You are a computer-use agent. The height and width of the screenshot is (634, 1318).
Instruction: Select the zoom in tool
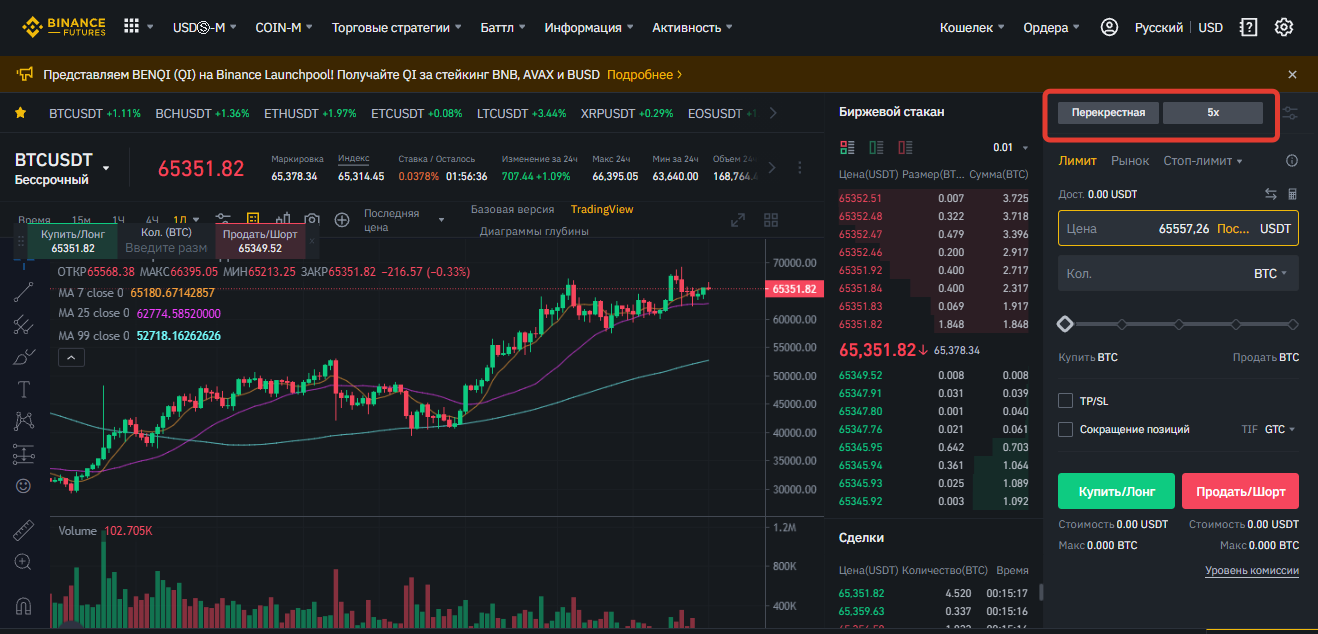(x=24, y=562)
